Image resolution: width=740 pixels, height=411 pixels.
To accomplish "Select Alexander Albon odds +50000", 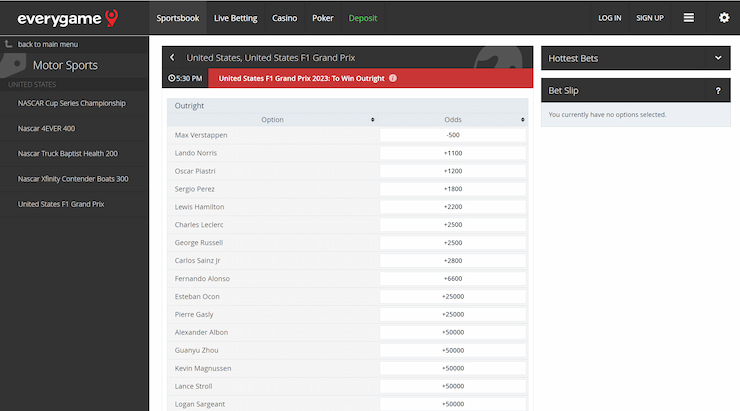I will 453,332.
